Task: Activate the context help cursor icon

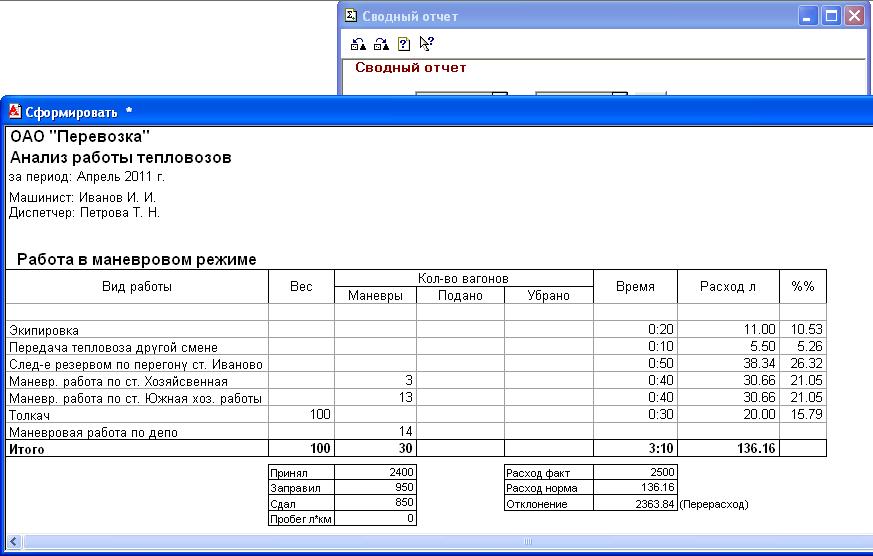Action: tap(426, 43)
